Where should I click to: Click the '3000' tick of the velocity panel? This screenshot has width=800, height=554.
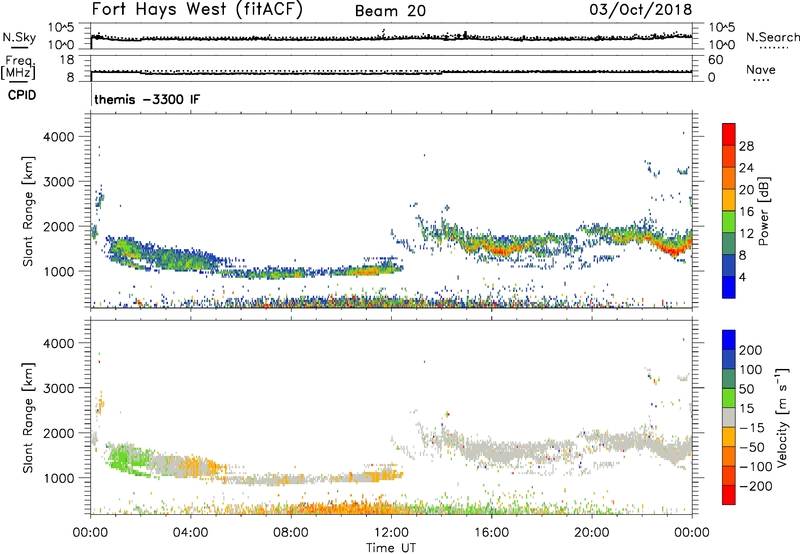[59, 388]
